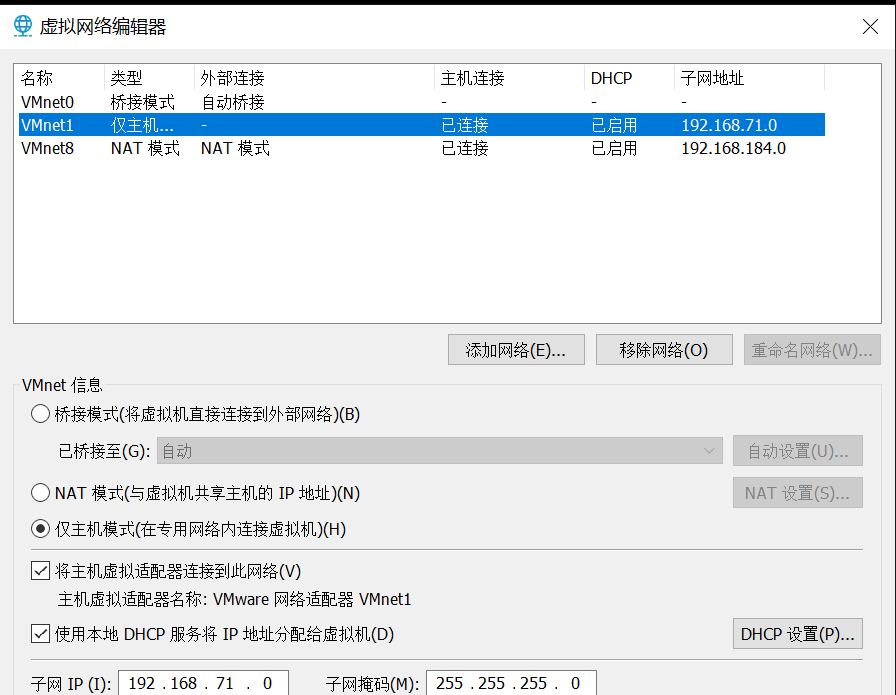
Task: Click the 桥接模式 type cell in VMnet0 row
Action: click(143, 102)
